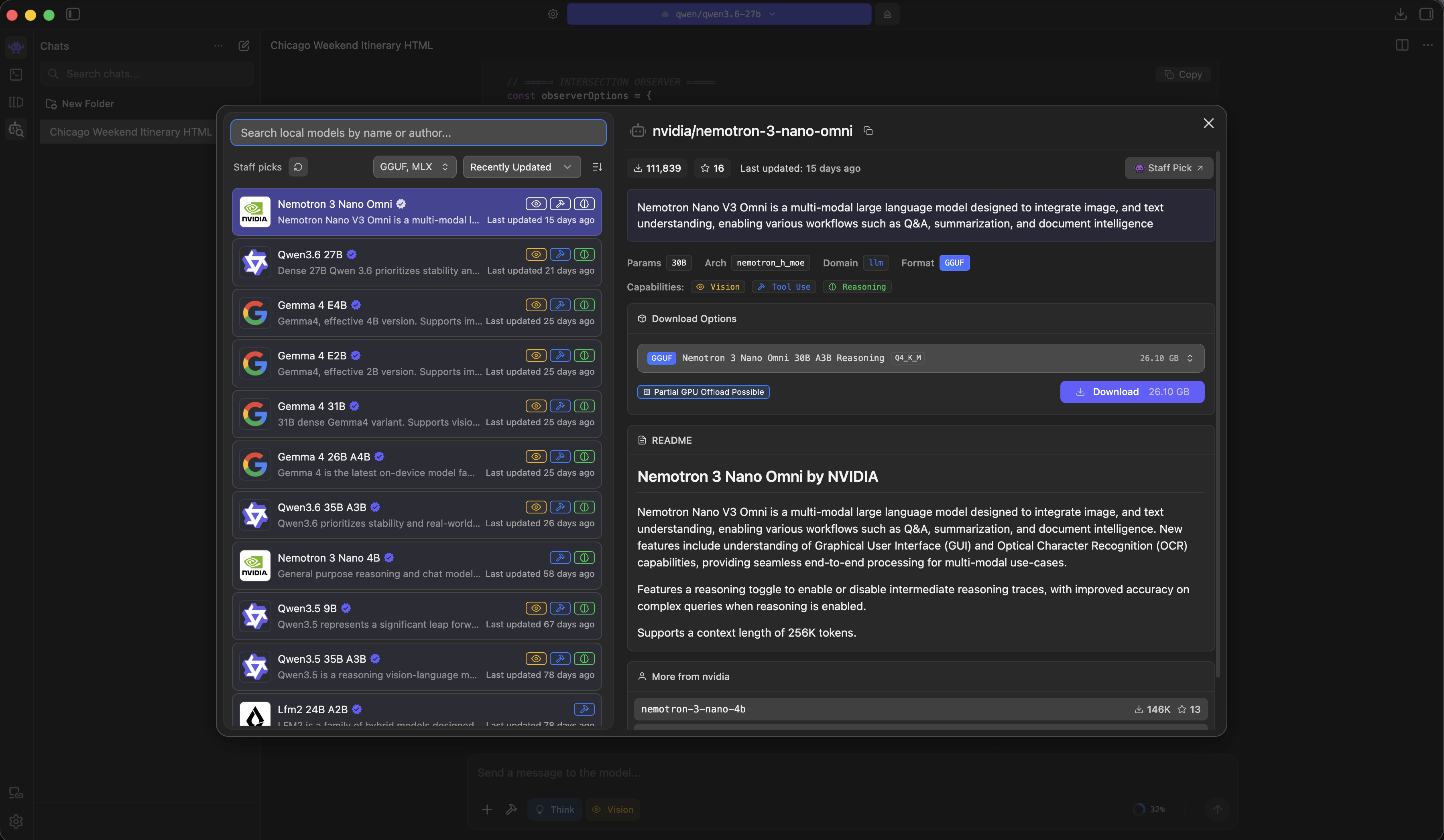Open chat header more options ellipsis
The image size is (1444, 840).
[x=1428, y=45]
